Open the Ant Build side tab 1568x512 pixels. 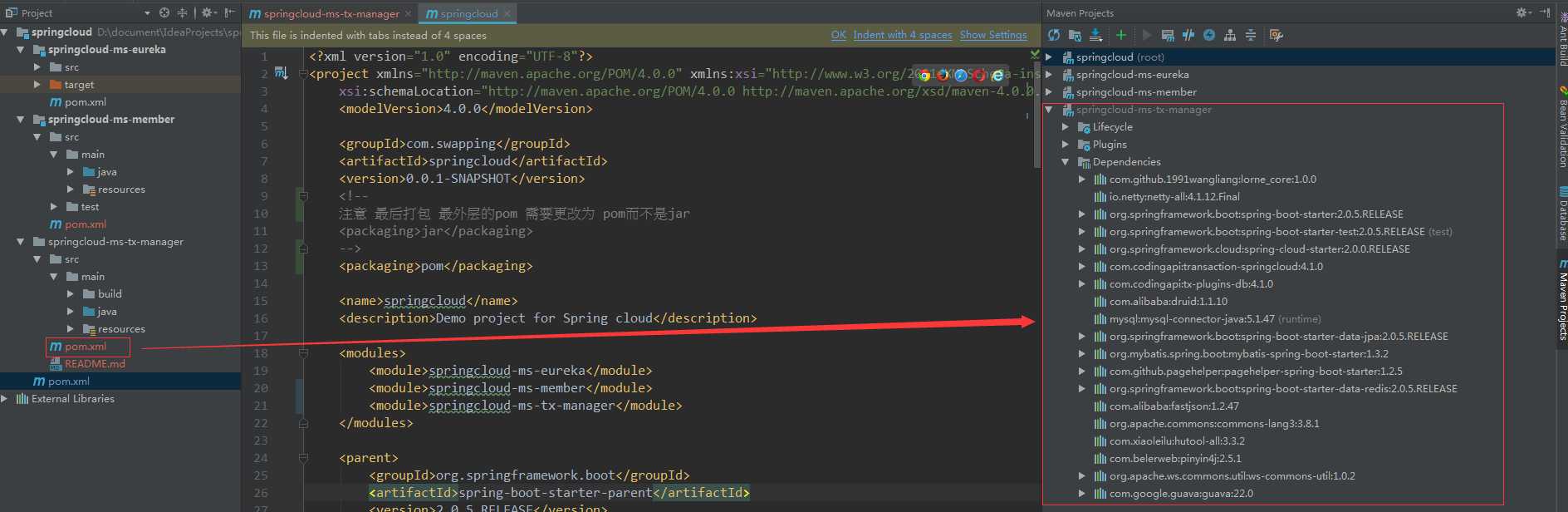click(1561, 39)
